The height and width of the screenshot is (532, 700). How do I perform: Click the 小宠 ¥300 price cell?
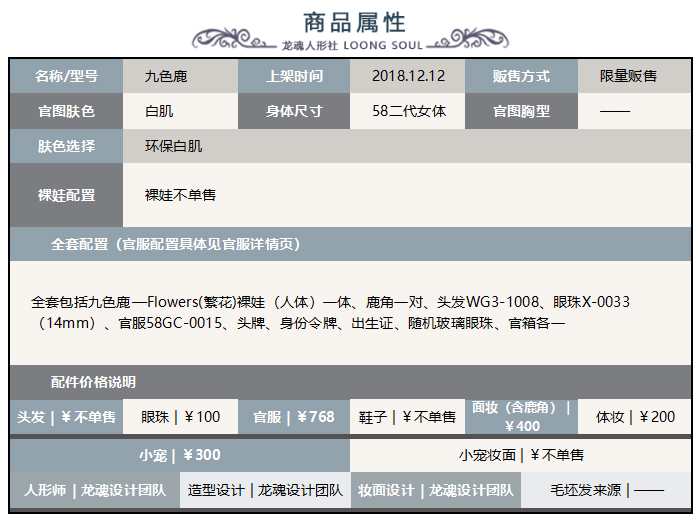click(x=180, y=455)
